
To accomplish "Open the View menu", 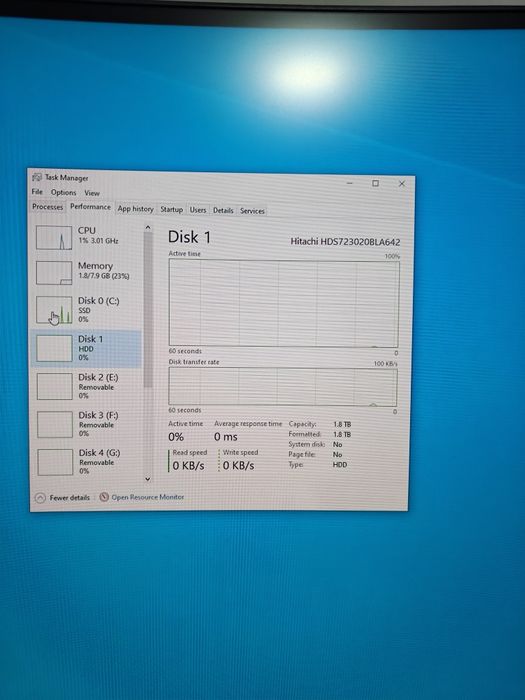I will tap(92, 193).
